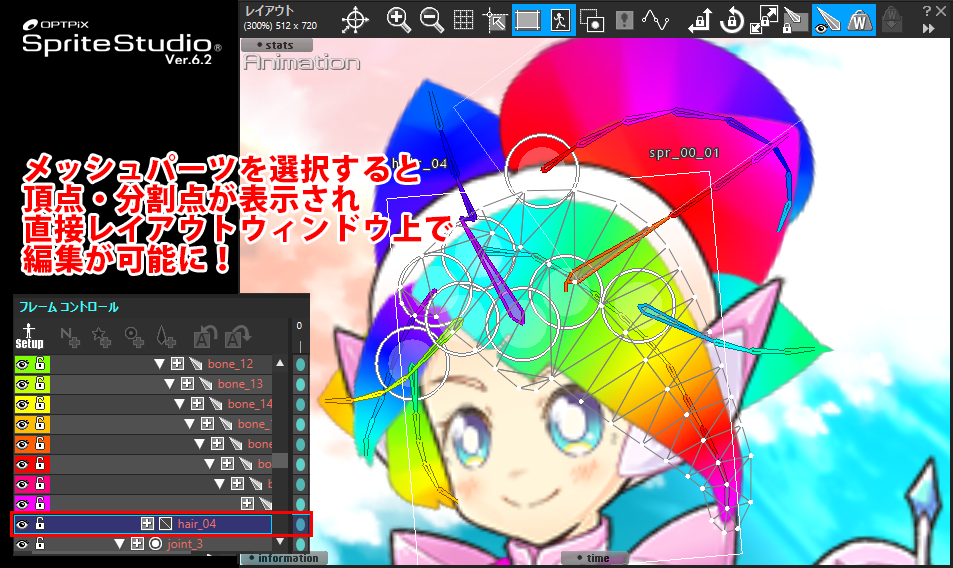Open the time tab
Viewport: 953px width, 568px height.
[x=594, y=558]
